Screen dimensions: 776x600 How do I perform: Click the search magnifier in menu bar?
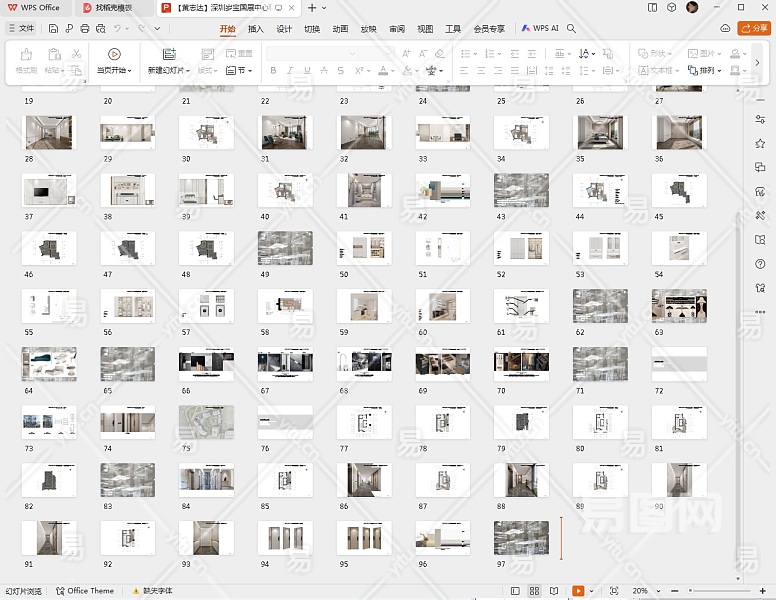tap(572, 29)
